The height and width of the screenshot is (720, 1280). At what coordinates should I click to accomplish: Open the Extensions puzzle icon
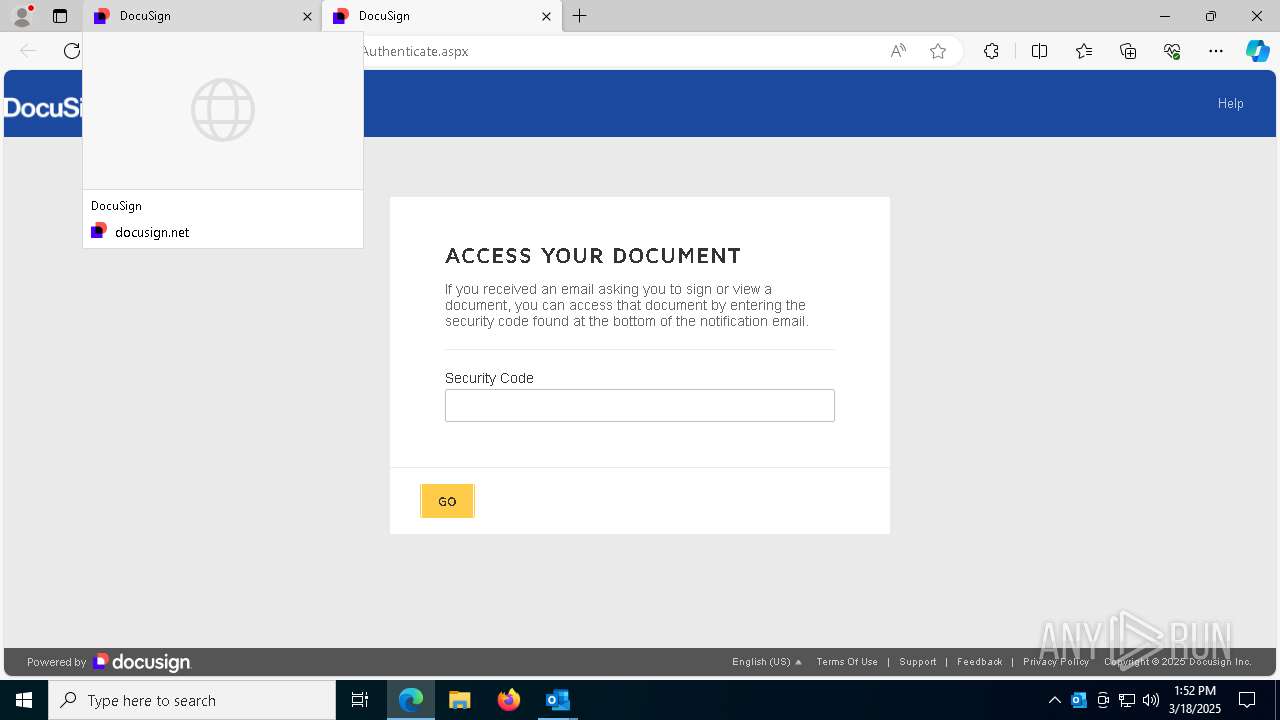coord(991,51)
